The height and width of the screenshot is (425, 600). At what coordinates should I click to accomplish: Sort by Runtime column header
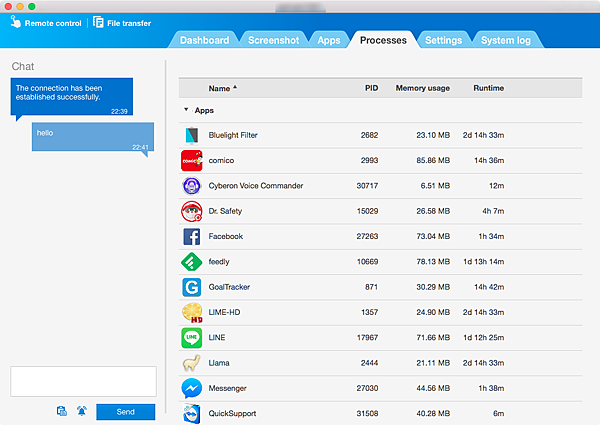pyautogui.click(x=488, y=88)
